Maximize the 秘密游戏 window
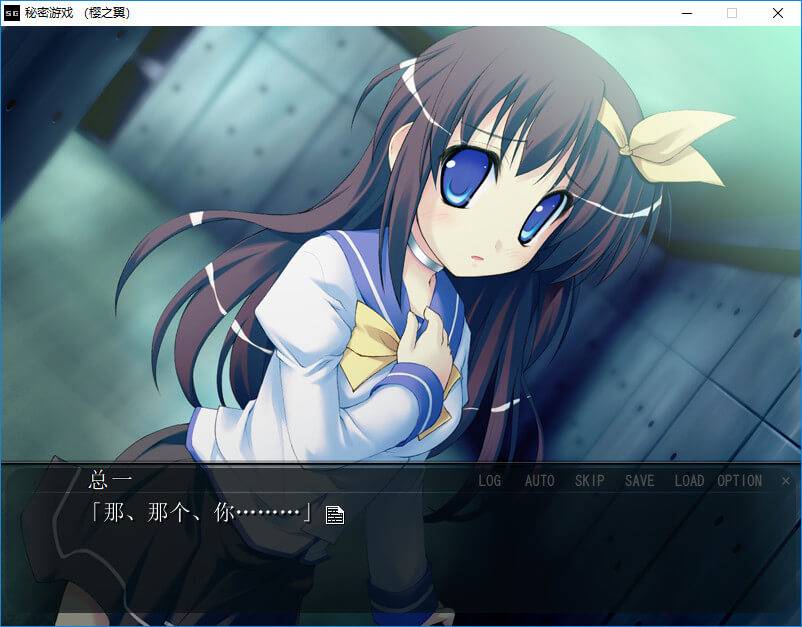The width and height of the screenshot is (802, 627). 732,13
